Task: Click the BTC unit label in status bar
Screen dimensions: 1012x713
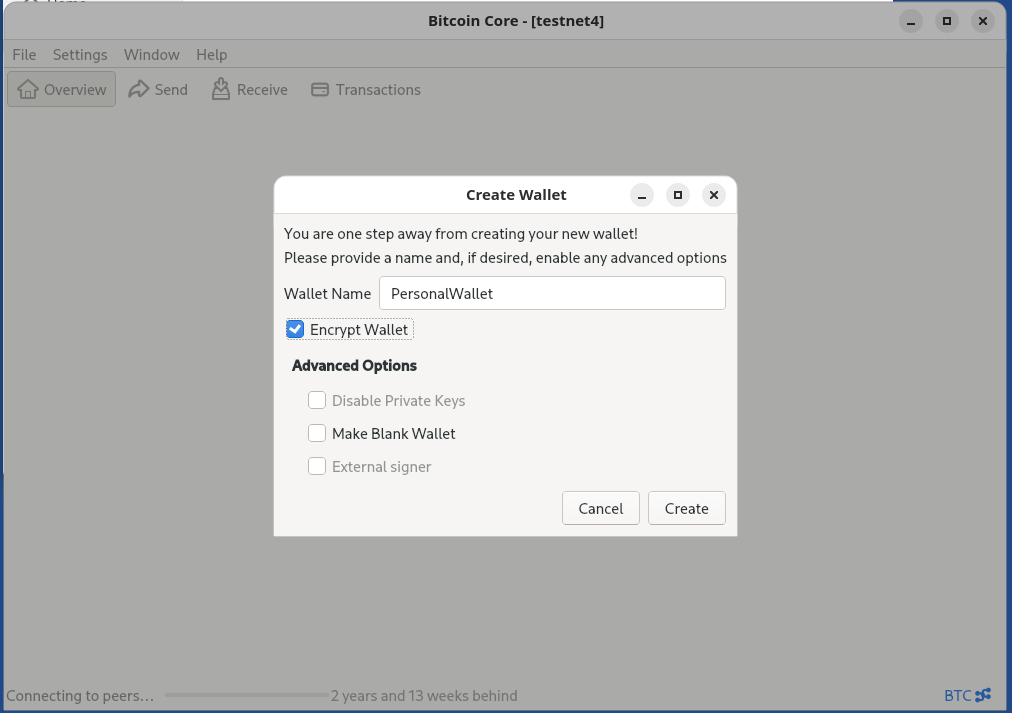Action: click(x=957, y=696)
